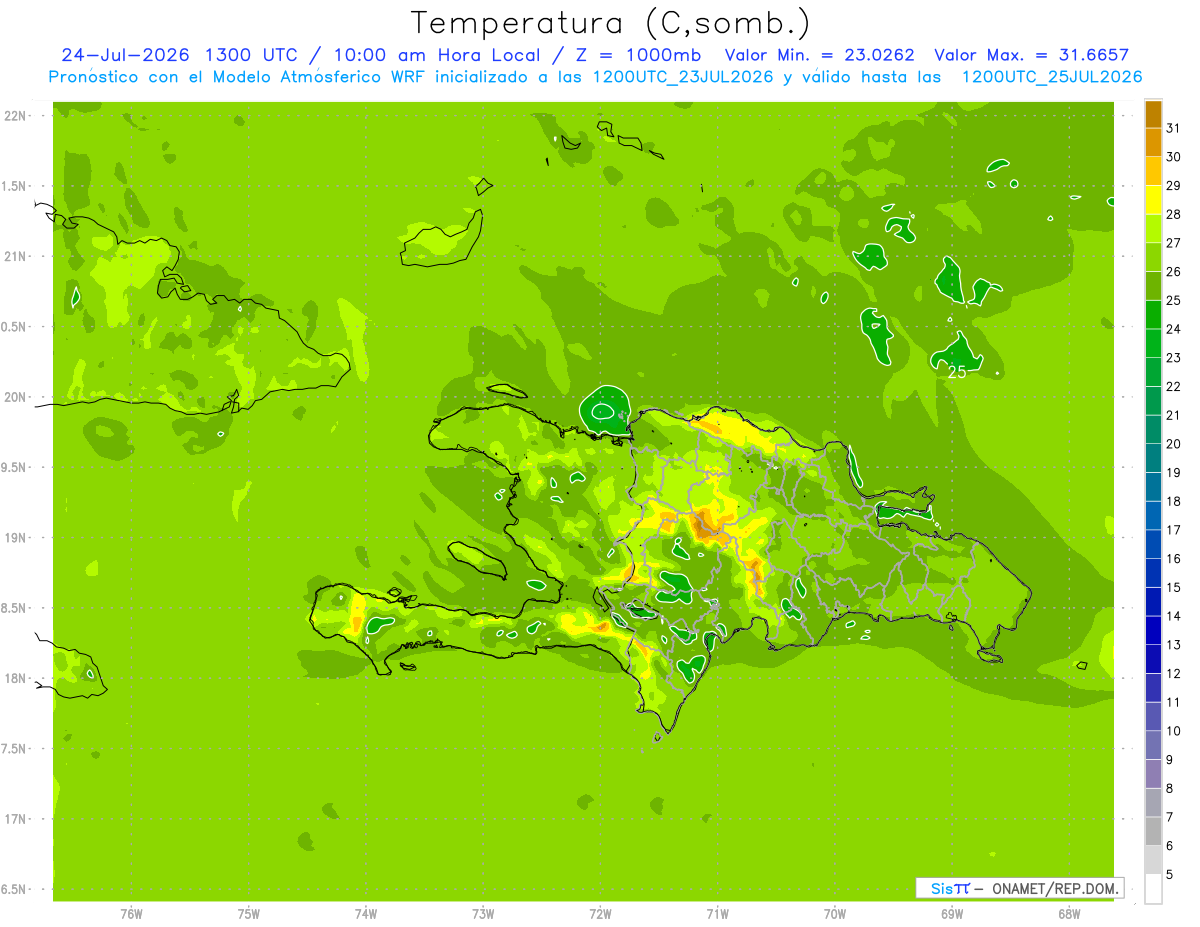1200x927 pixels.
Task: Click the 74W longitude label
Action: 366,914
